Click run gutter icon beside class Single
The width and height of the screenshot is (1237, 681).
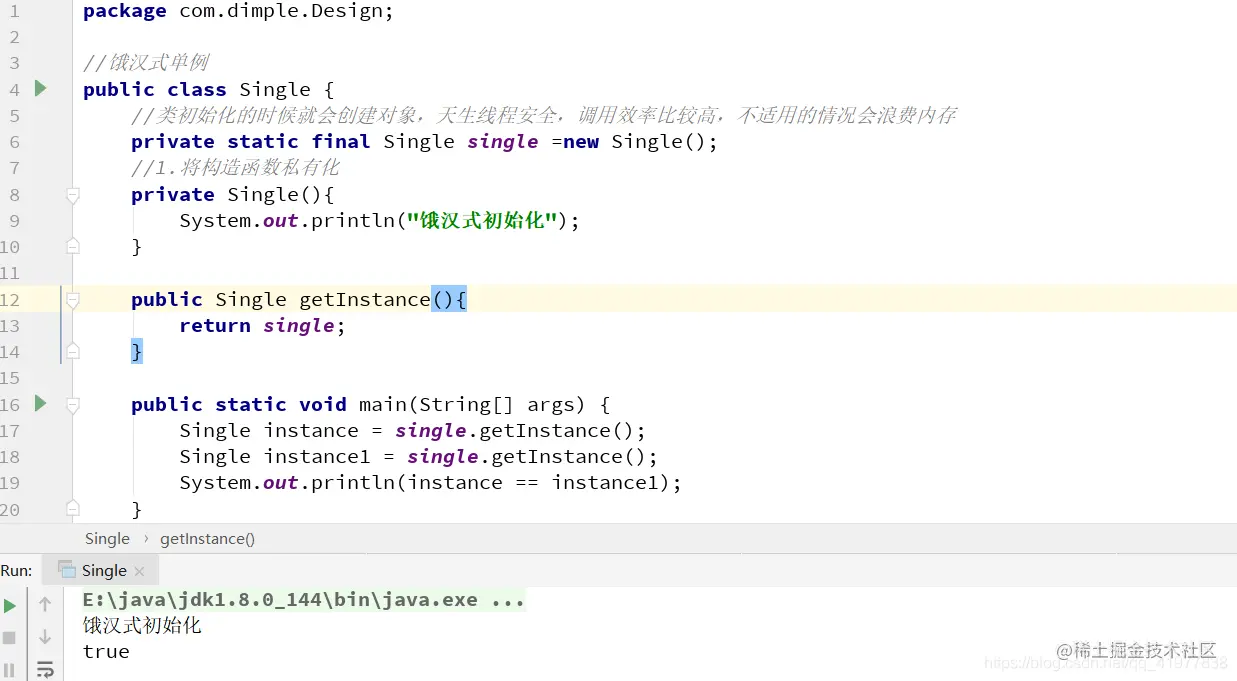(40, 88)
